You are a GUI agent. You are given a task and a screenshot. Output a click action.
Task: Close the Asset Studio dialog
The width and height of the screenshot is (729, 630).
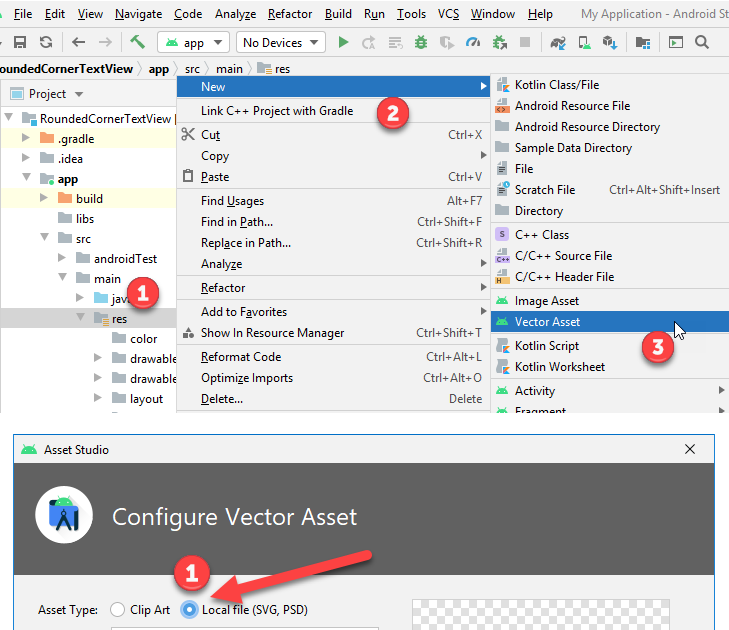pos(689,449)
